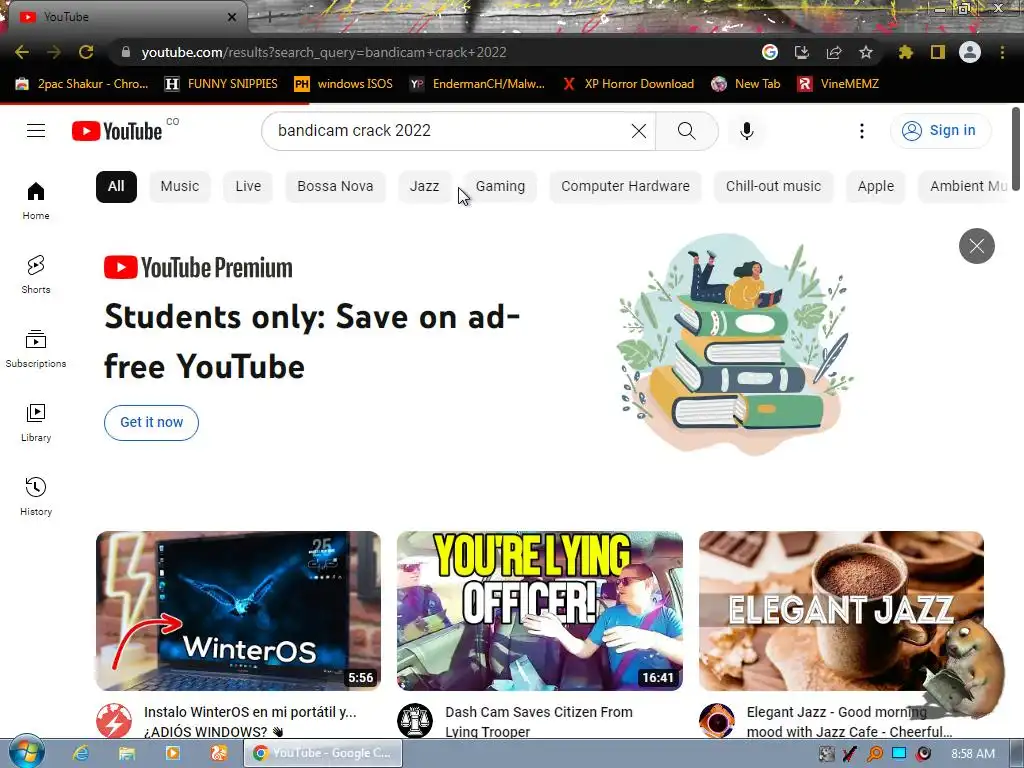The height and width of the screenshot is (768, 1024).
Task: Click the Sign in button
Action: [940, 131]
